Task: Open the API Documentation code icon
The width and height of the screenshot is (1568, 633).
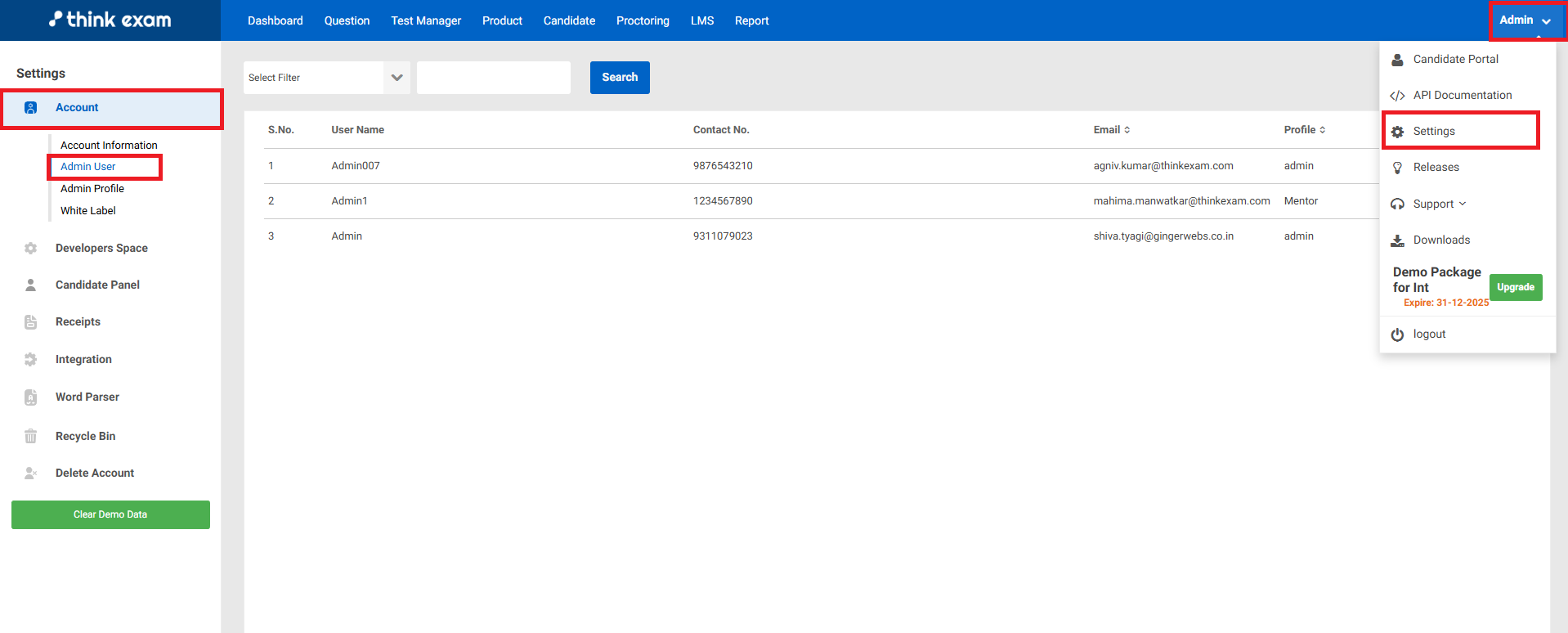Action: tap(1397, 96)
